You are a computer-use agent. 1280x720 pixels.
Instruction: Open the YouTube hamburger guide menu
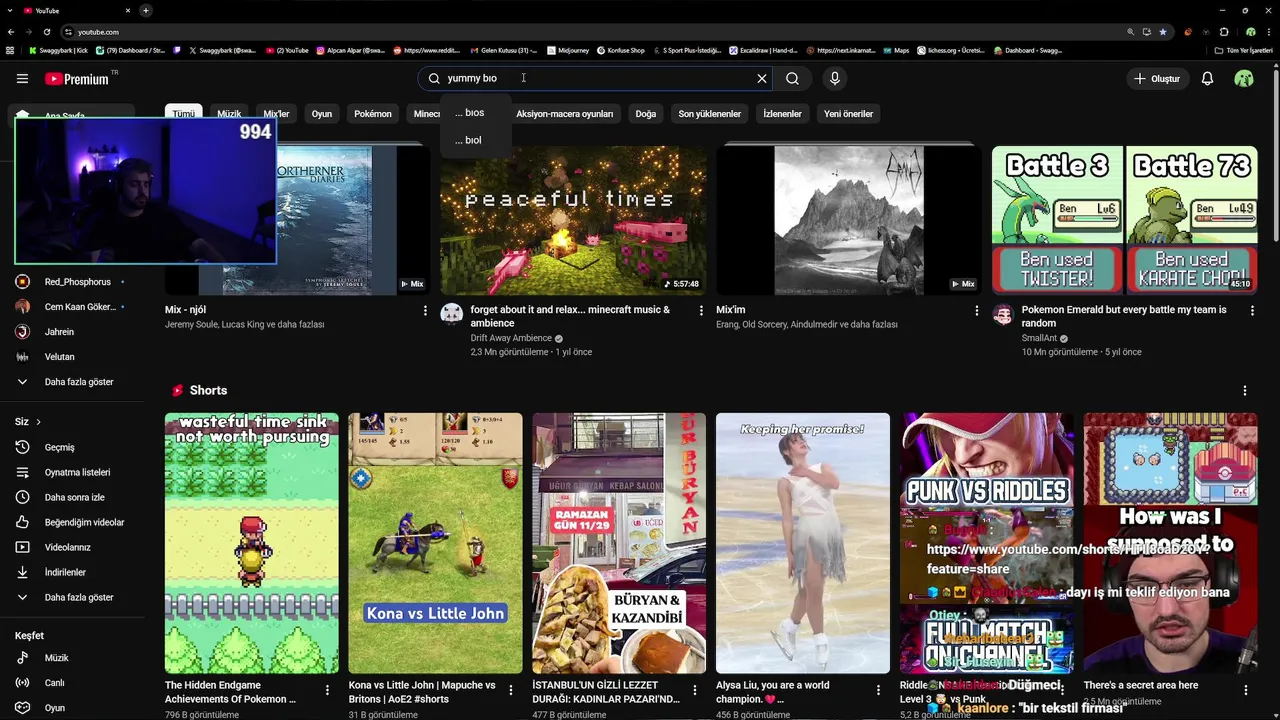point(22,78)
